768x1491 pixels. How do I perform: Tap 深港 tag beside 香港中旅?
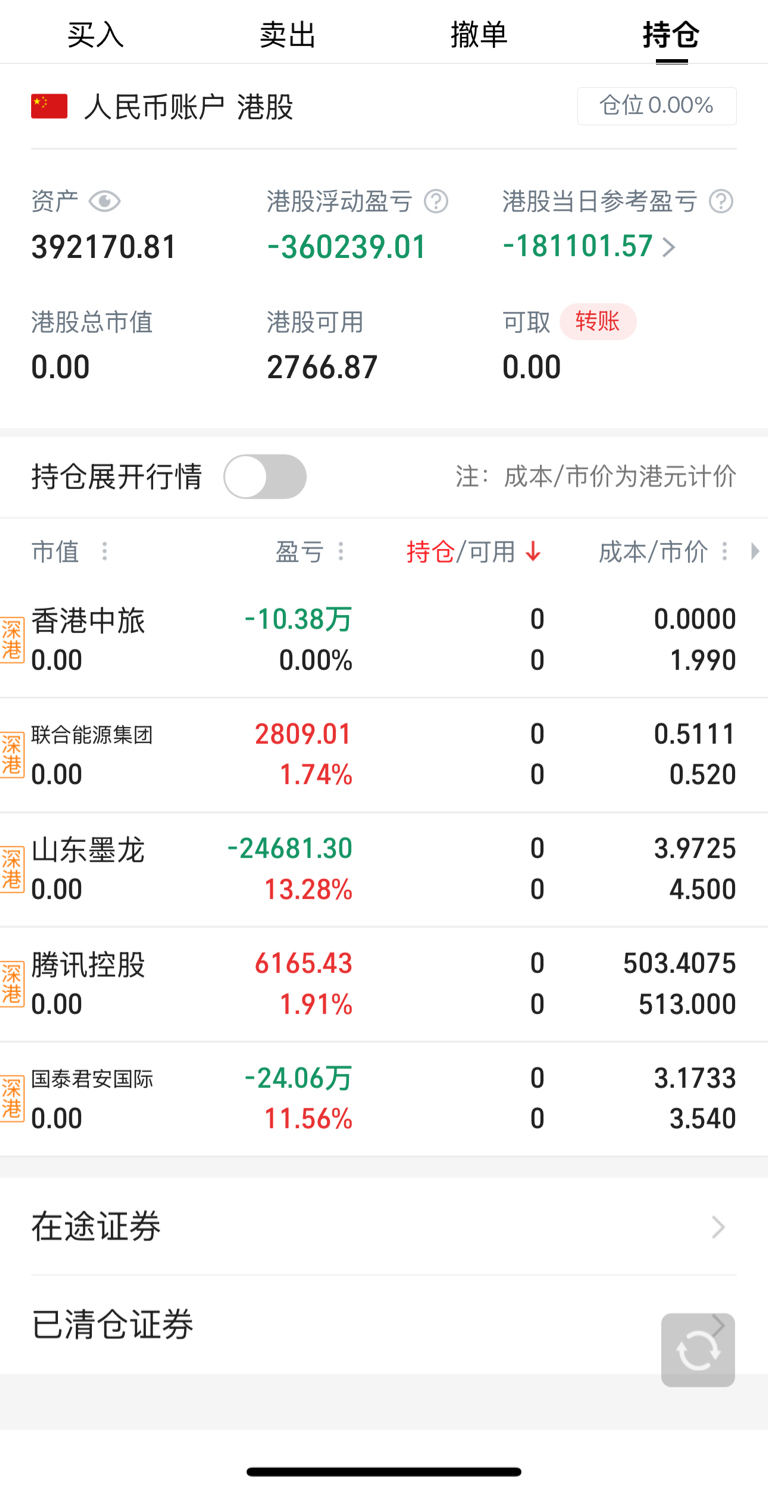click(x=12, y=640)
